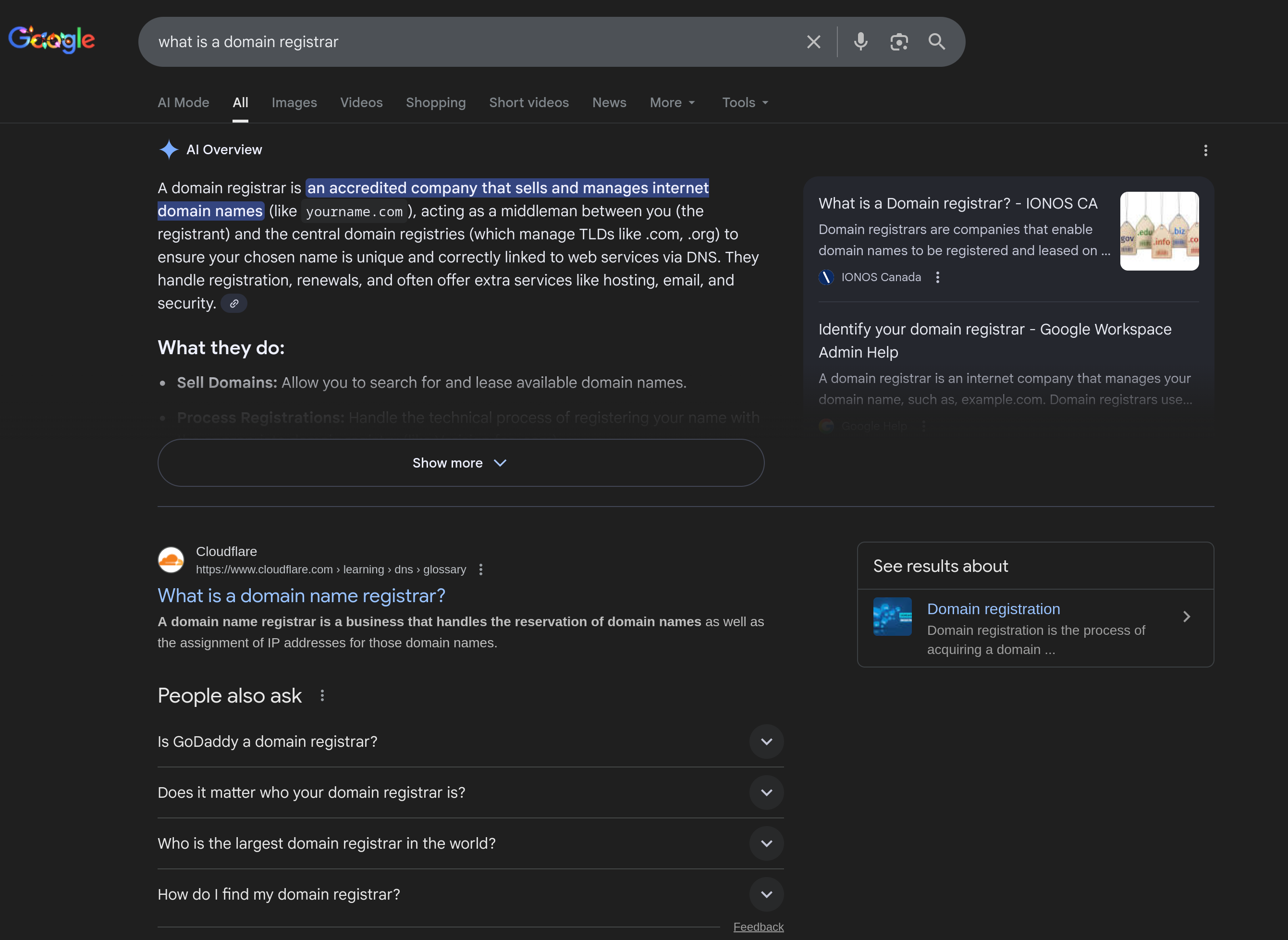This screenshot has height=940, width=1288.
Task: Switch to the AI Mode tab
Action: (x=183, y=103)
